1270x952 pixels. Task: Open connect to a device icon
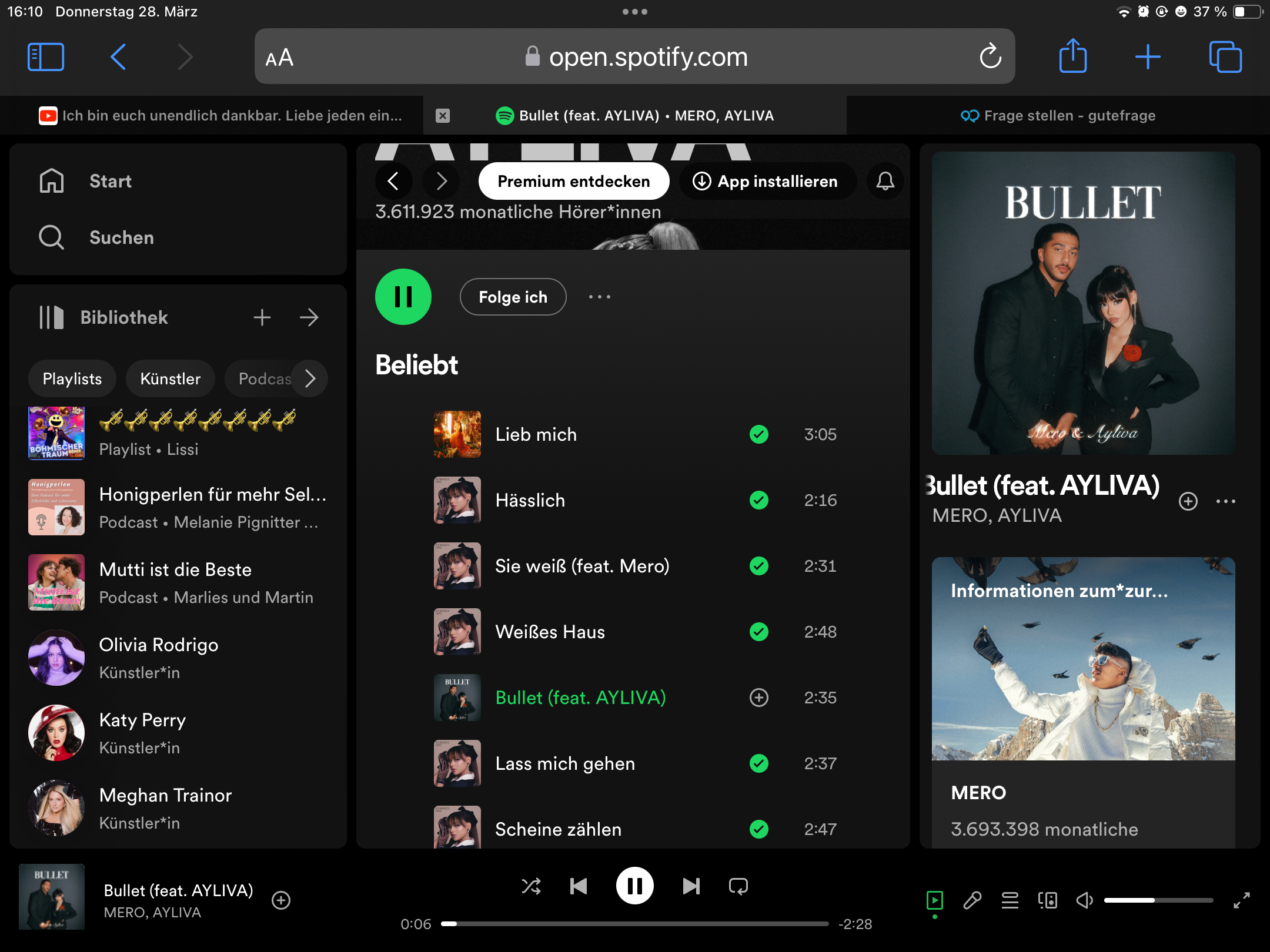(x=1047, y=900)
